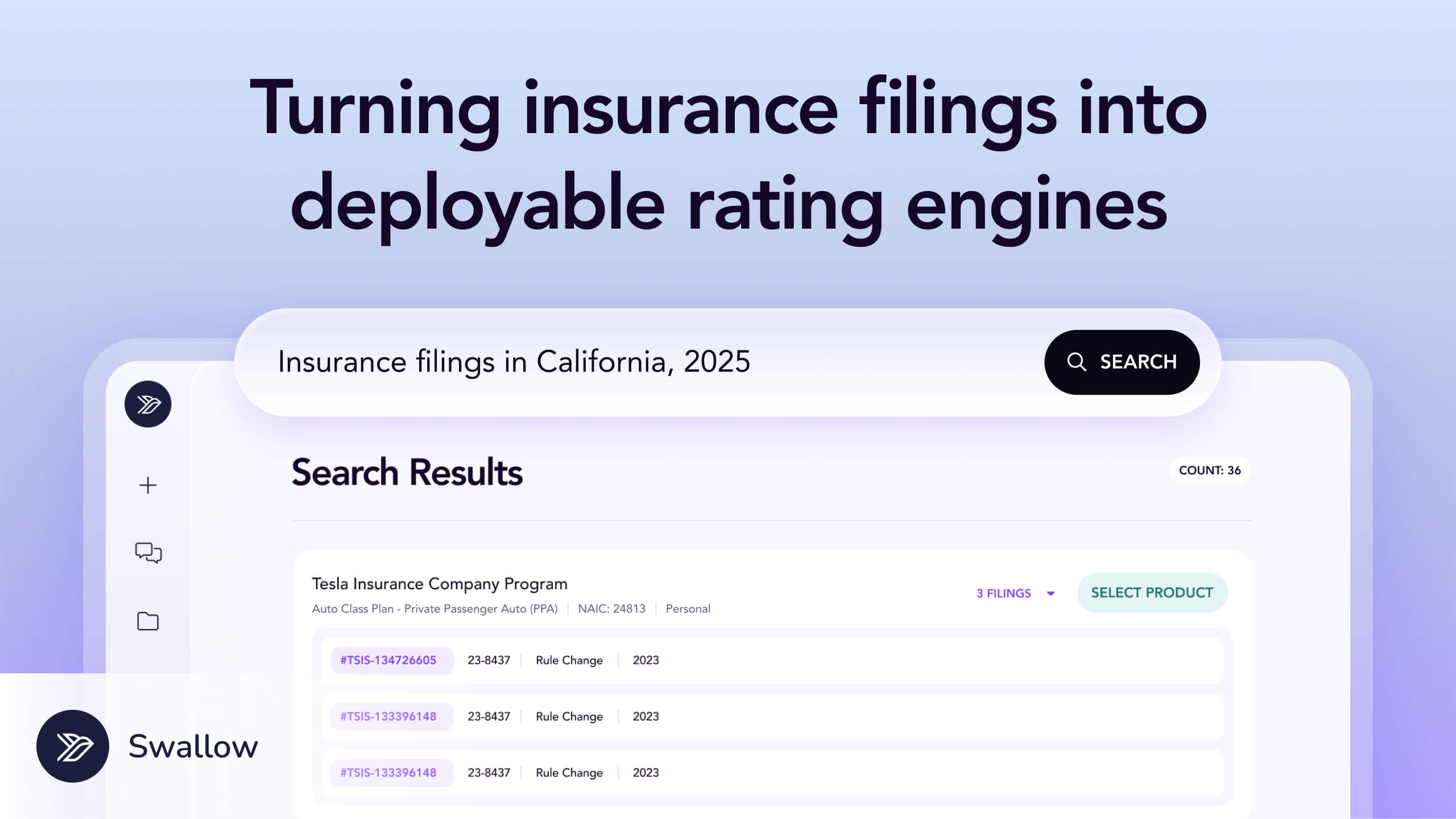
Task: Expand the 3 FILINGS dropdown
Action: 1004,593
